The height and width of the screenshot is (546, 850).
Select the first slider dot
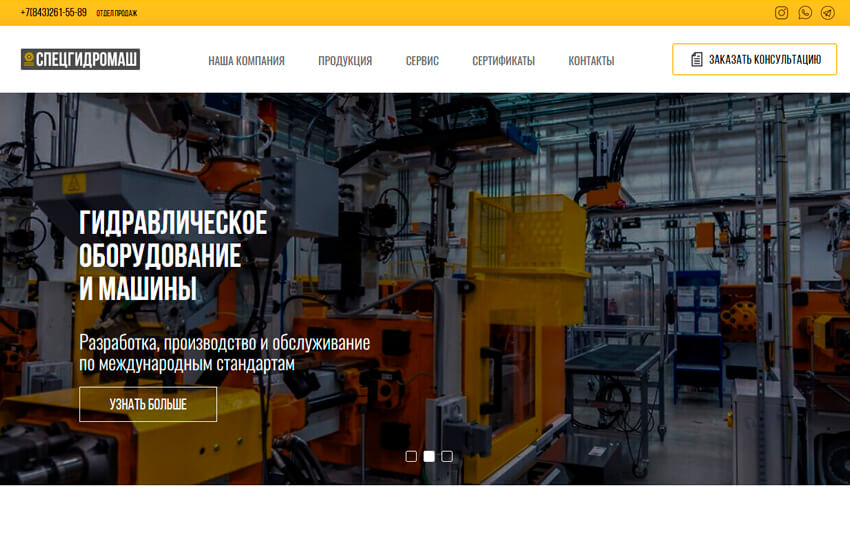click(411, 457)
